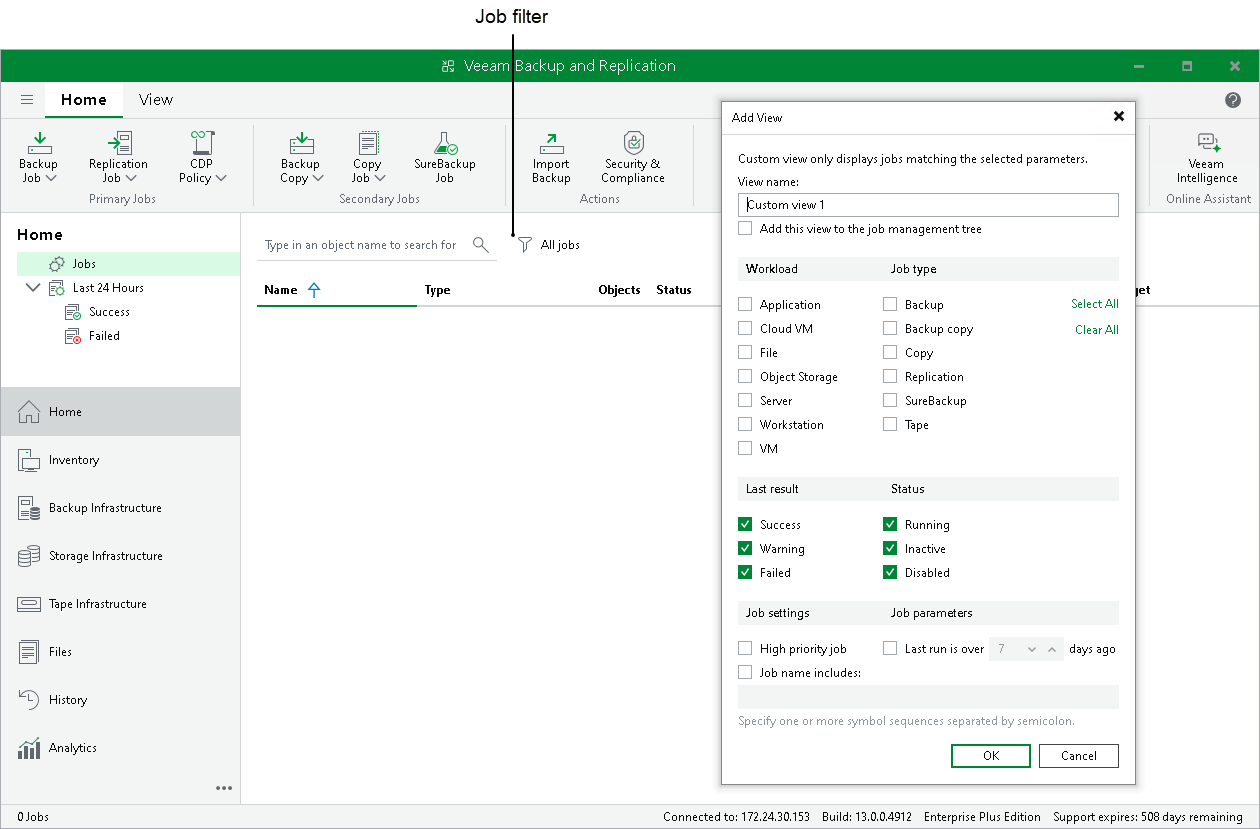
Task: Click the navigation pane more options dots
Action: (224, 788)
